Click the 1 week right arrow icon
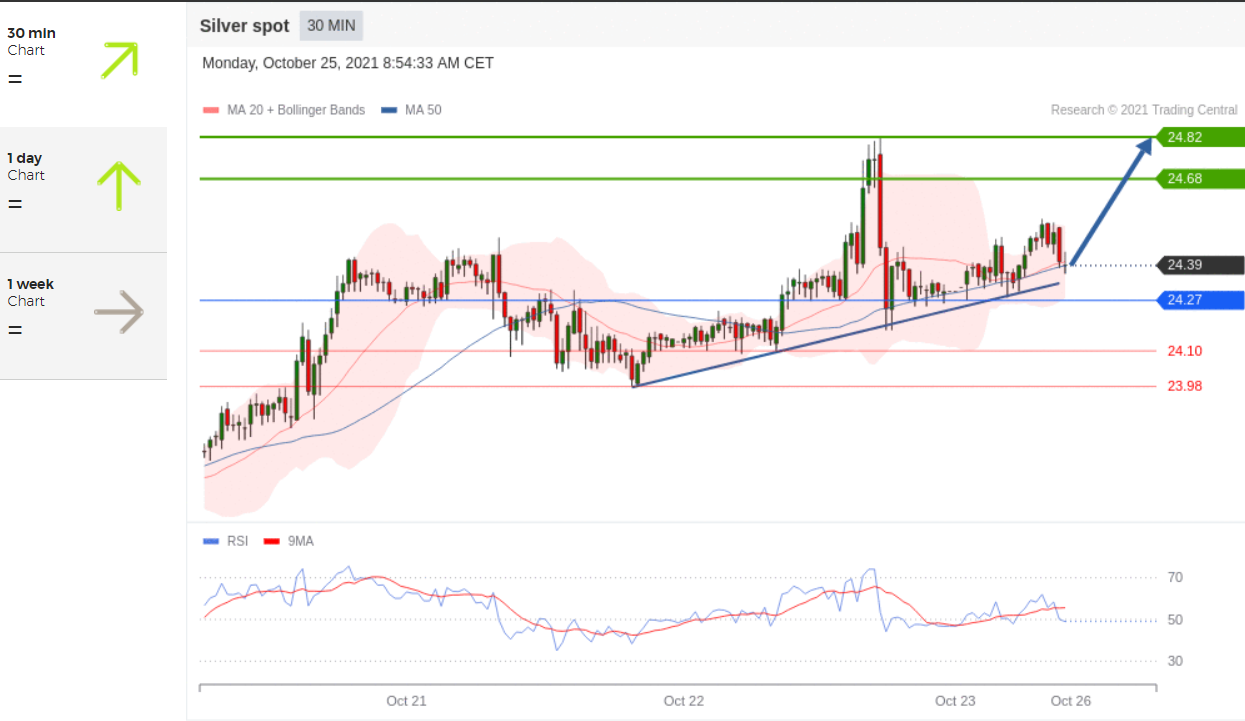 119,312
